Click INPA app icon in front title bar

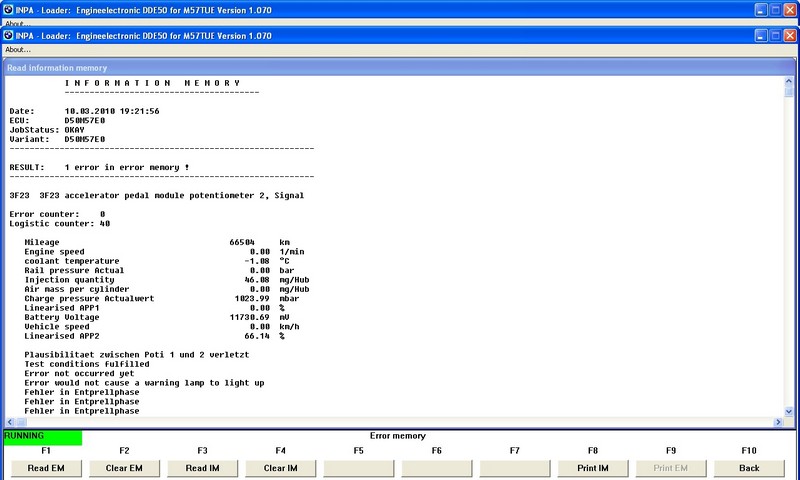tap(8, 35)
